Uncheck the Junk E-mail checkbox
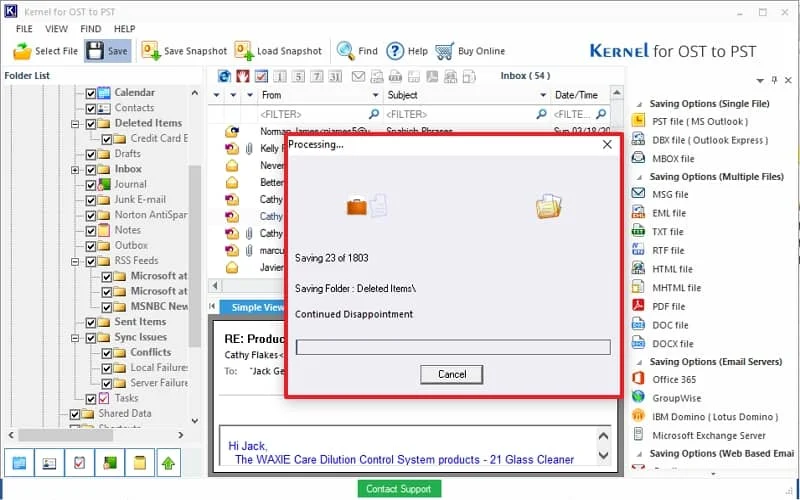The height and width of the screenshot is (500, 800). pyautogui.click(x=90, y=201)
